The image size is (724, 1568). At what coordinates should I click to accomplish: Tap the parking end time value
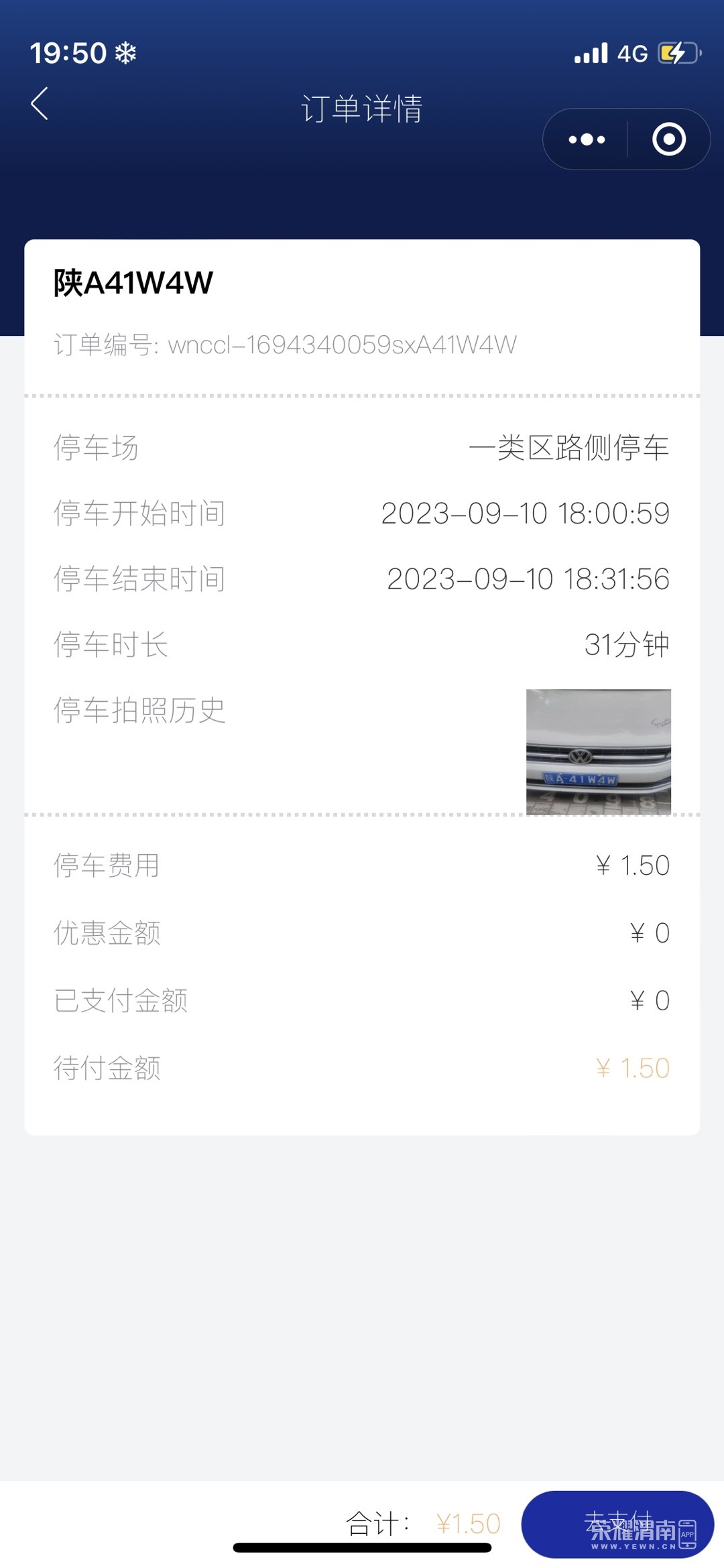pos(528,579)
